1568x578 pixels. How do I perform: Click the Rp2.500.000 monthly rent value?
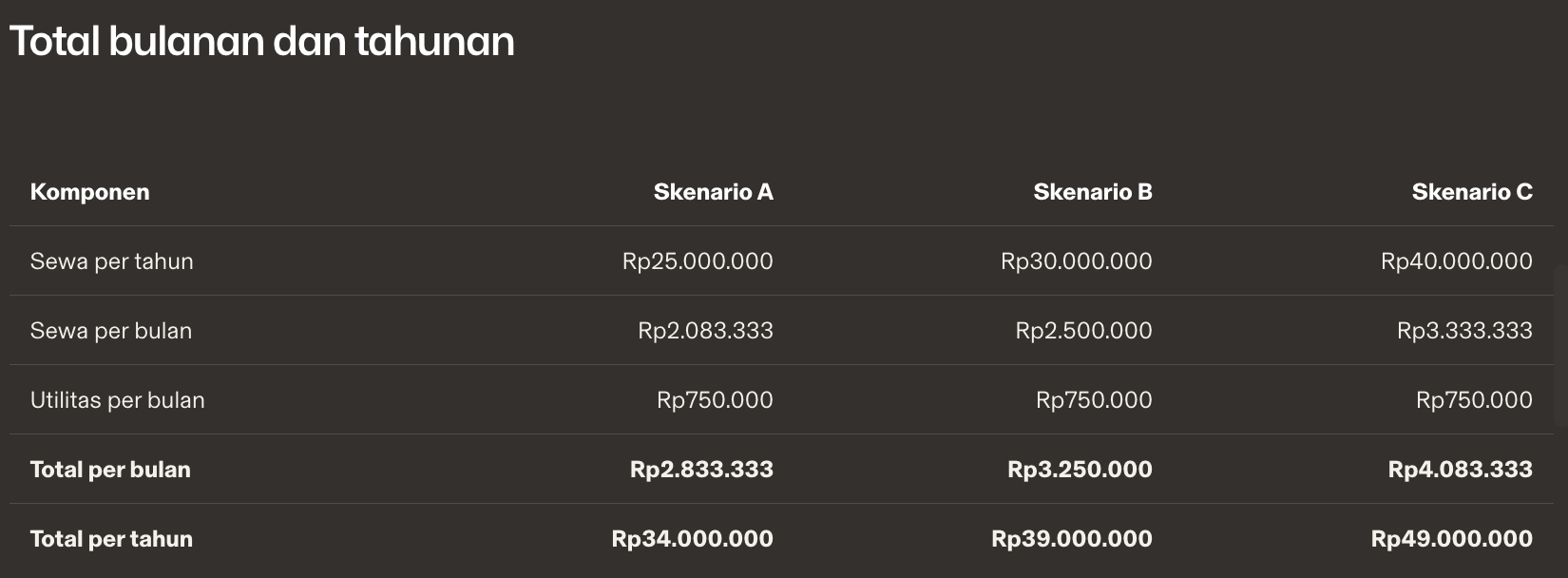click(1084, 331)
